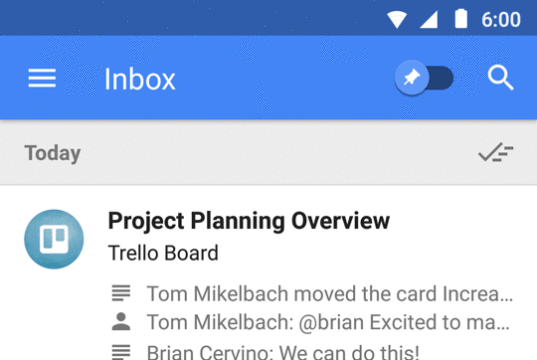Open Tom Mikelbach moved the card message
Viewport: 537px width, 360px height.
pos(329,294)
